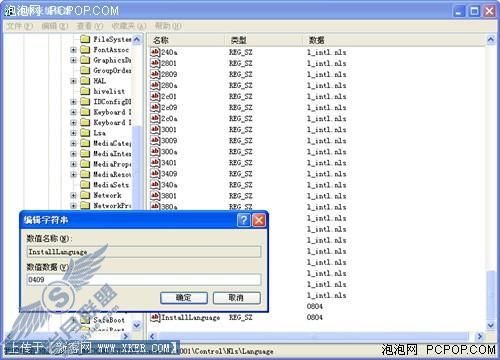Image resolution: width=500 pixels, height=360 pixels.
Task: Expand the MediaCategories tree node
Action: pos(73,143)
